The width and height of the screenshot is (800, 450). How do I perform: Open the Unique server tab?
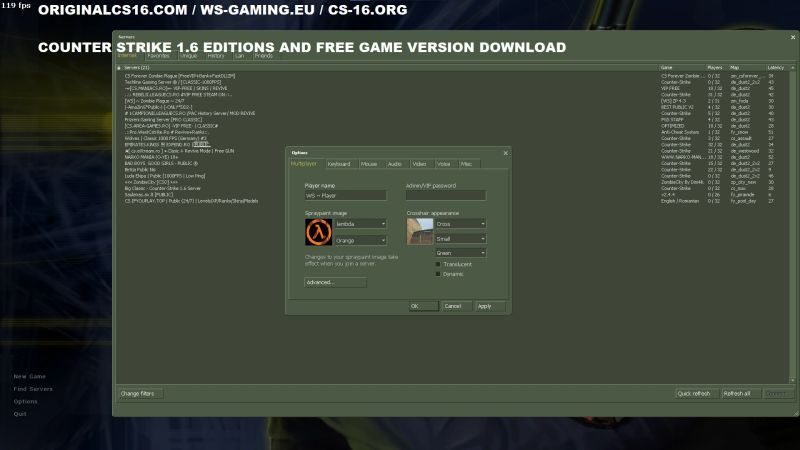189,56
